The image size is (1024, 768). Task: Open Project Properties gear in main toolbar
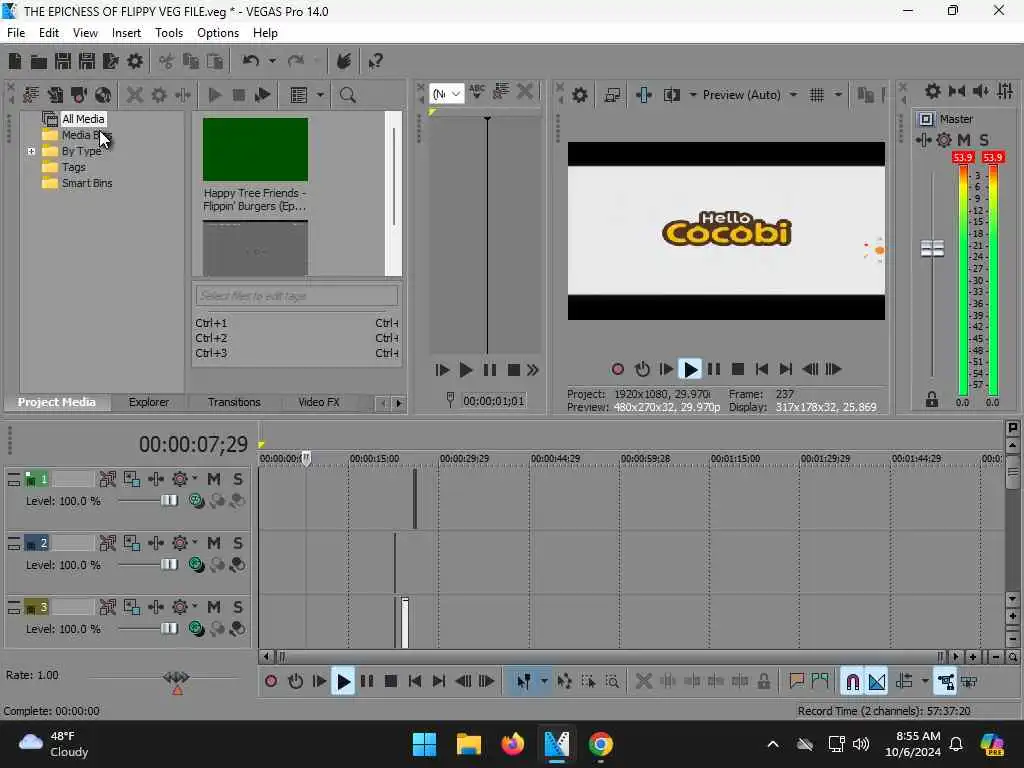135,61
